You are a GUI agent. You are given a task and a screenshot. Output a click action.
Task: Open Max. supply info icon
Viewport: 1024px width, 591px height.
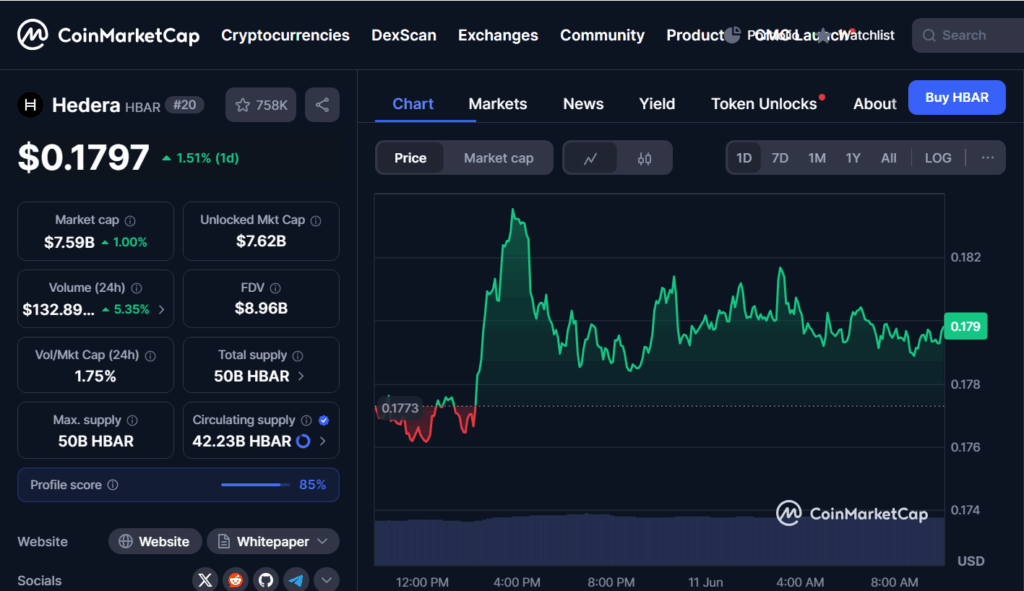pyautogui.click(x=132, y=421)
